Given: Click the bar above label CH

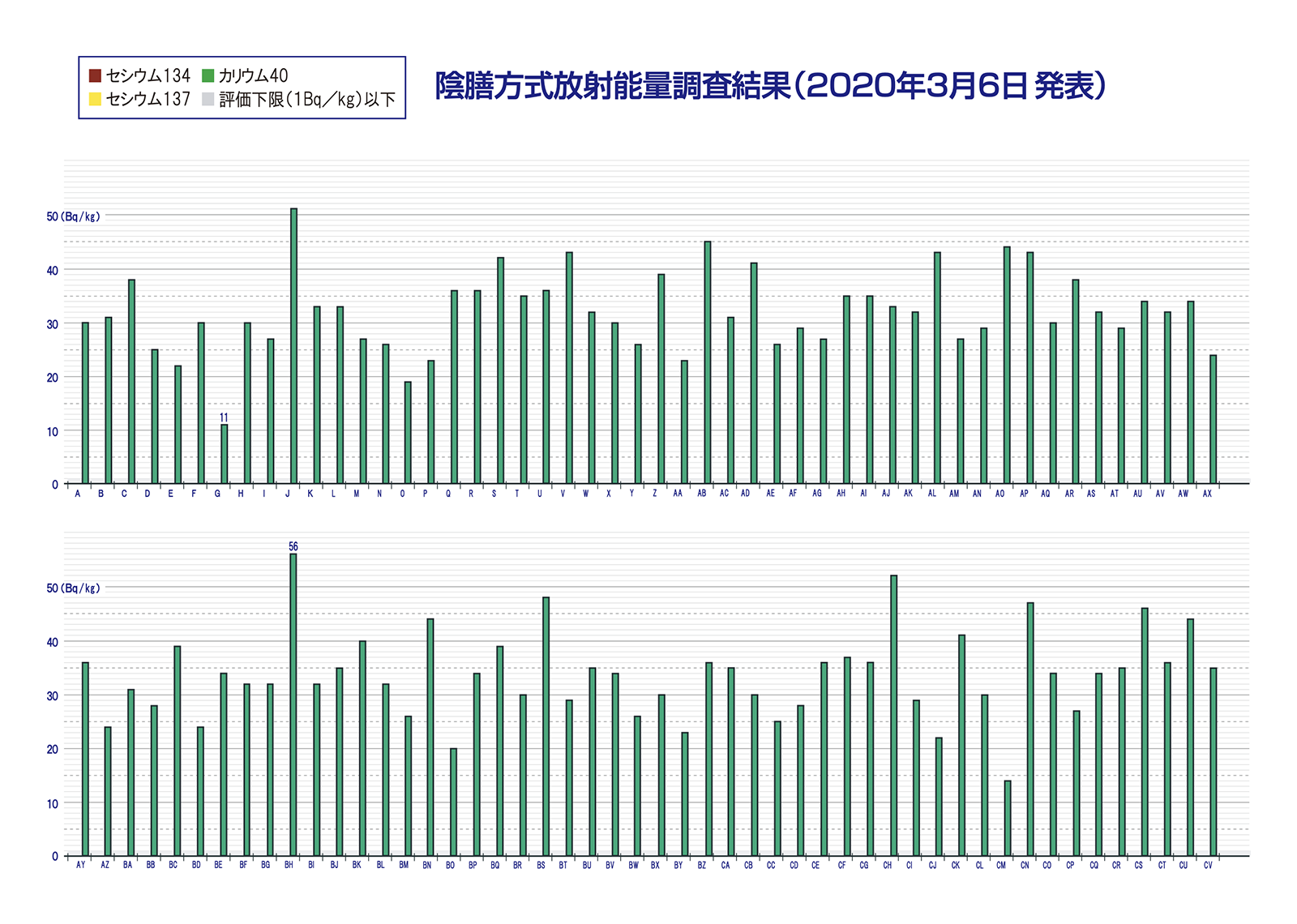Looking at the screenshot, I should coord(894,716).
